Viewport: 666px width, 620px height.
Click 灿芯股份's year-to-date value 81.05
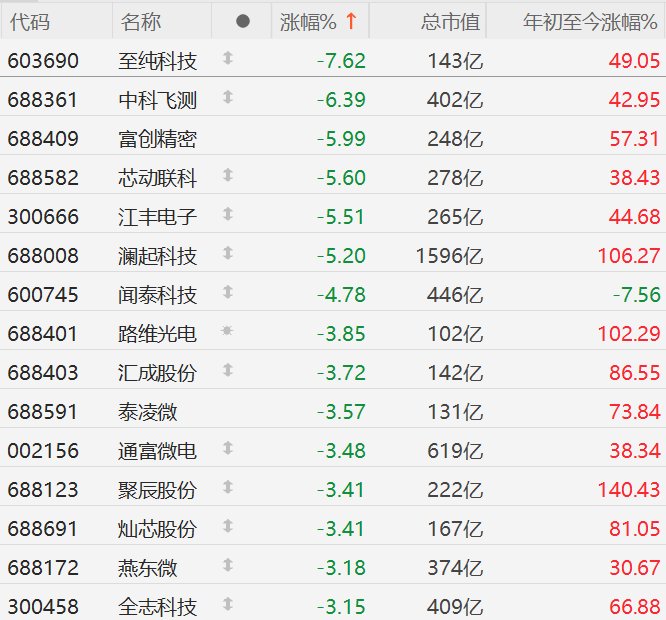point(634,528)
